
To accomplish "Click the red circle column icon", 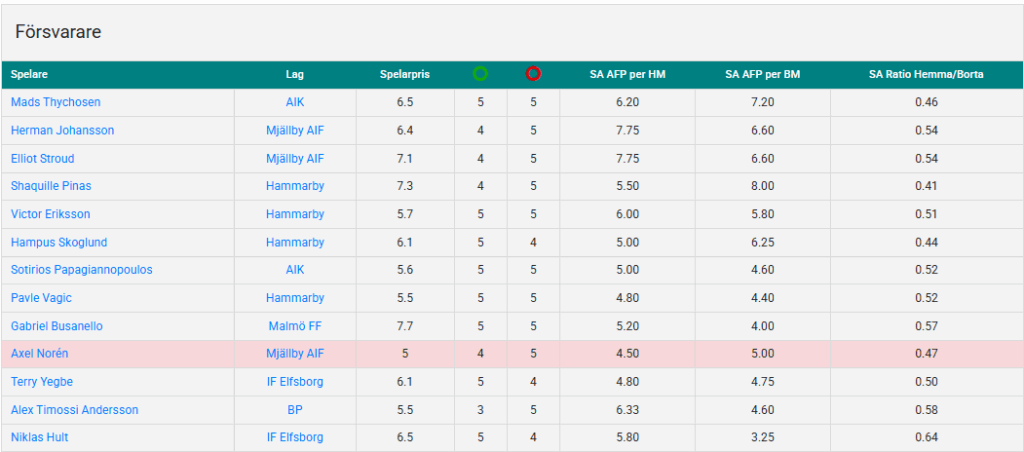I will (x=533, y=74).
